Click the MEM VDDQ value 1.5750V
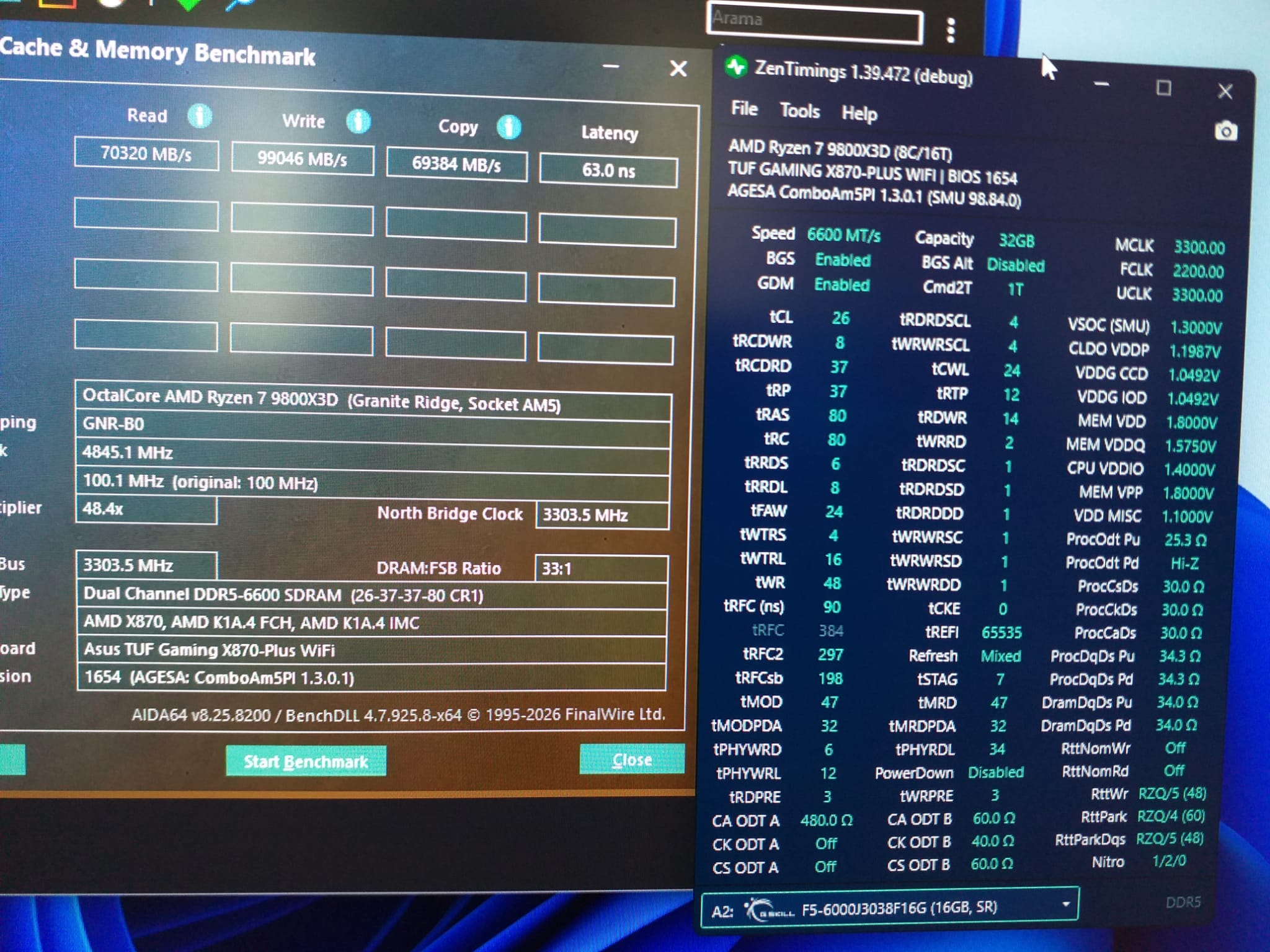This screenshot has height=952, width=1270. pos(1191,446)
